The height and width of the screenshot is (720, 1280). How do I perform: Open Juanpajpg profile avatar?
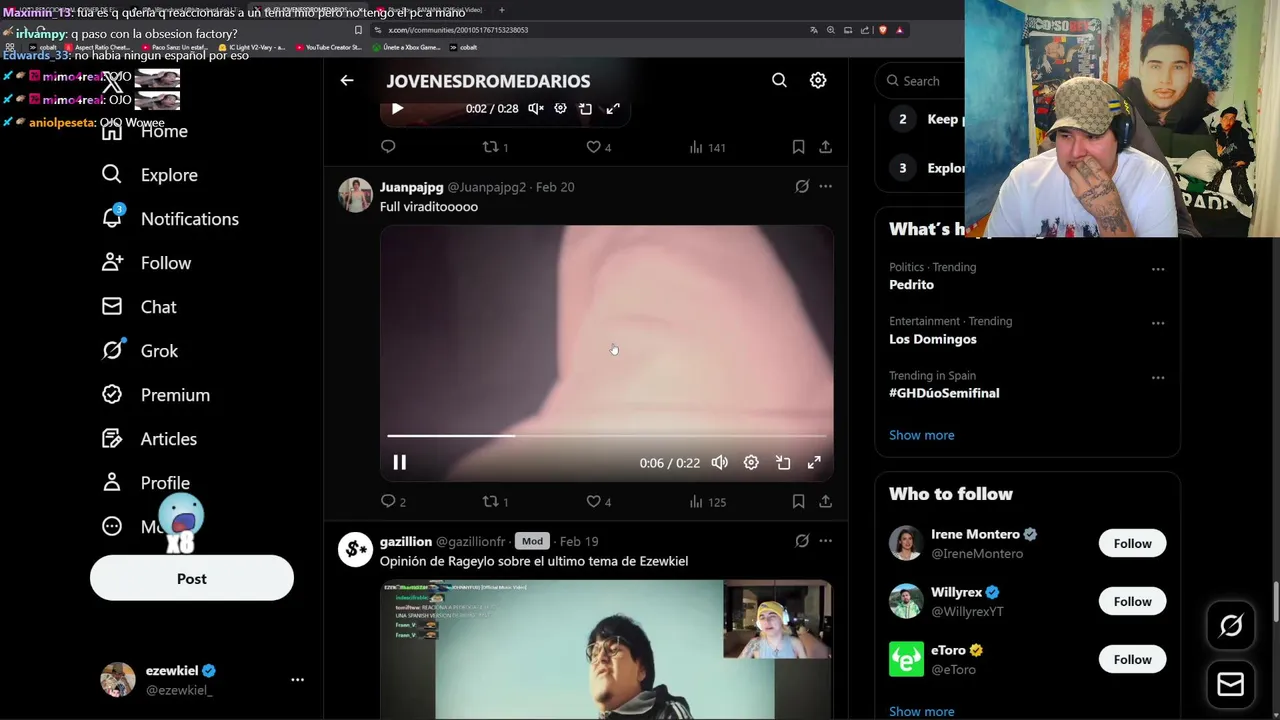(x=355, y=195)
